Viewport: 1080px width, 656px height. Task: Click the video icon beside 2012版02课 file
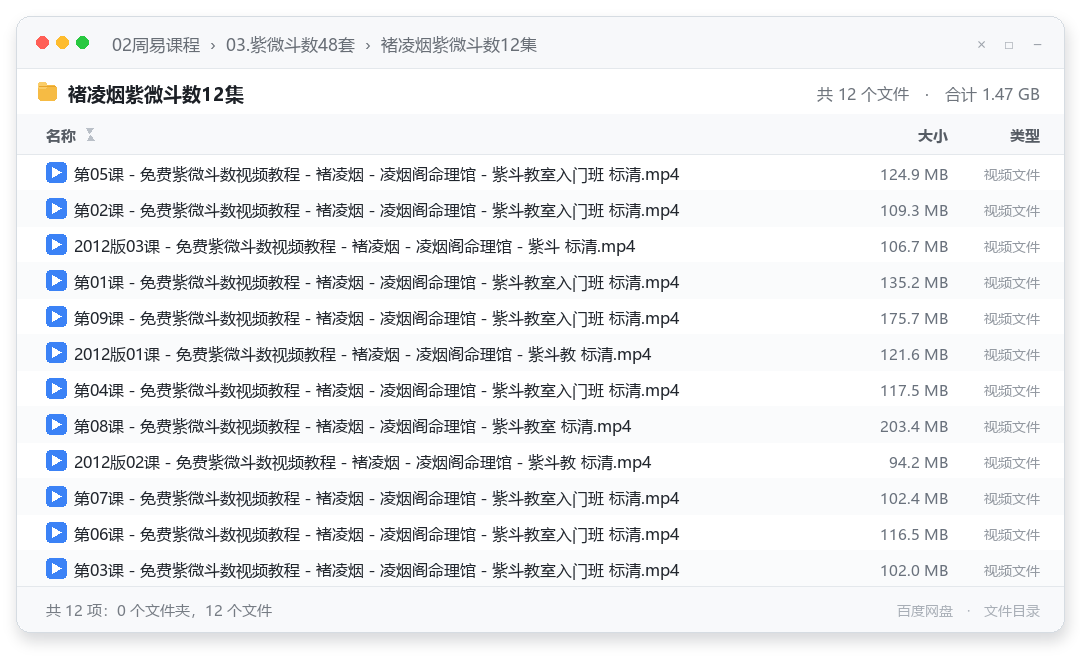point(56,461)
